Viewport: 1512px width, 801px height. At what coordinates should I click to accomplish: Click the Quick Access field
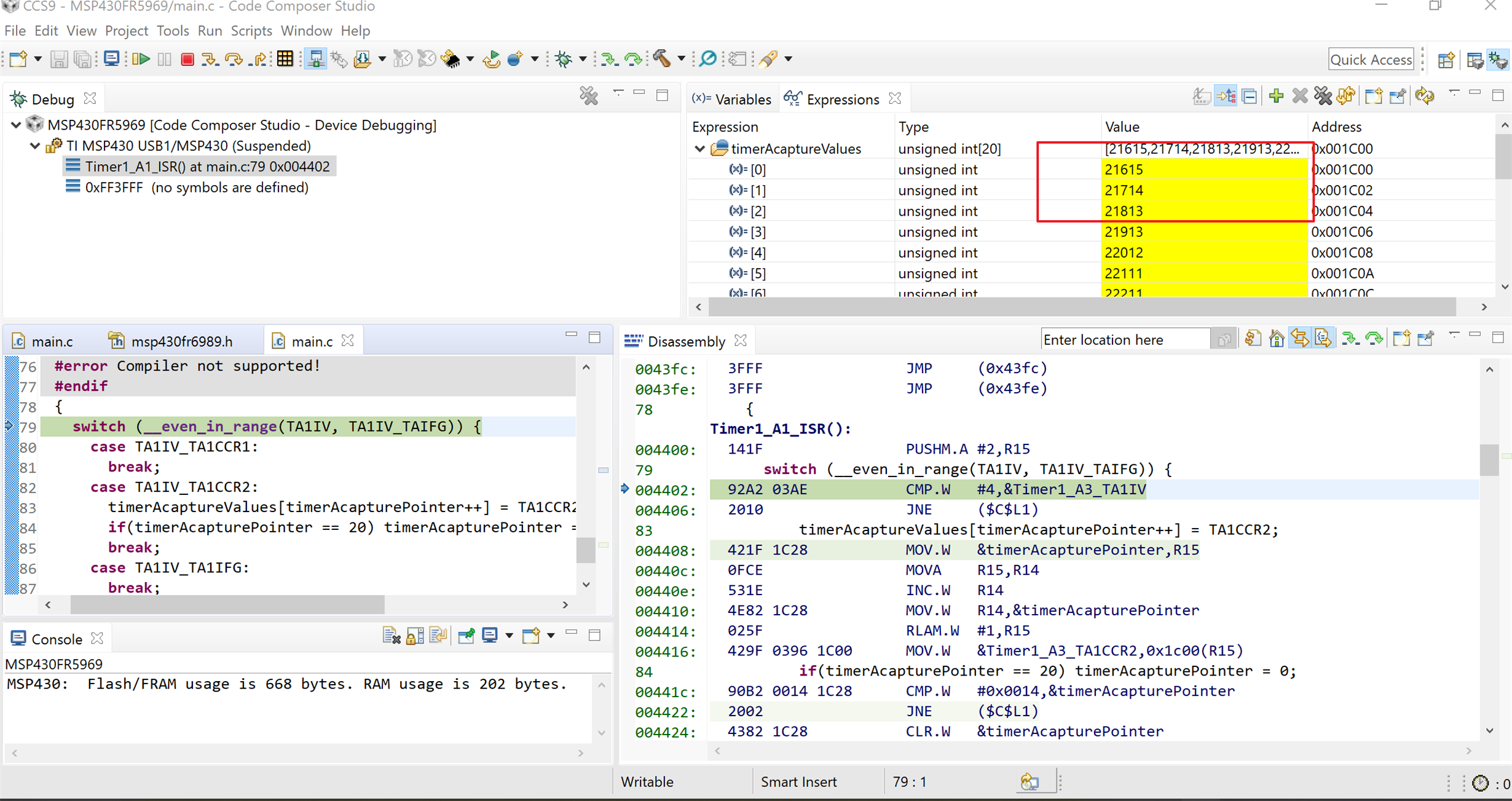1371,60
